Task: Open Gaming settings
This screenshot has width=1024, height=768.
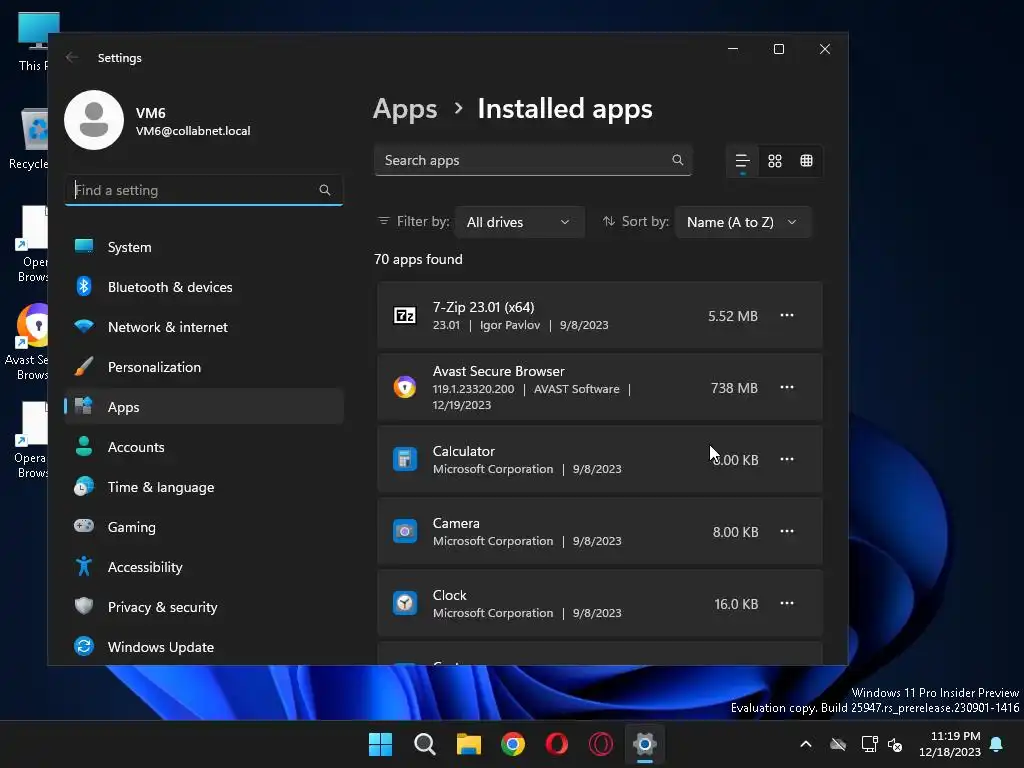Action: point(204,527)
